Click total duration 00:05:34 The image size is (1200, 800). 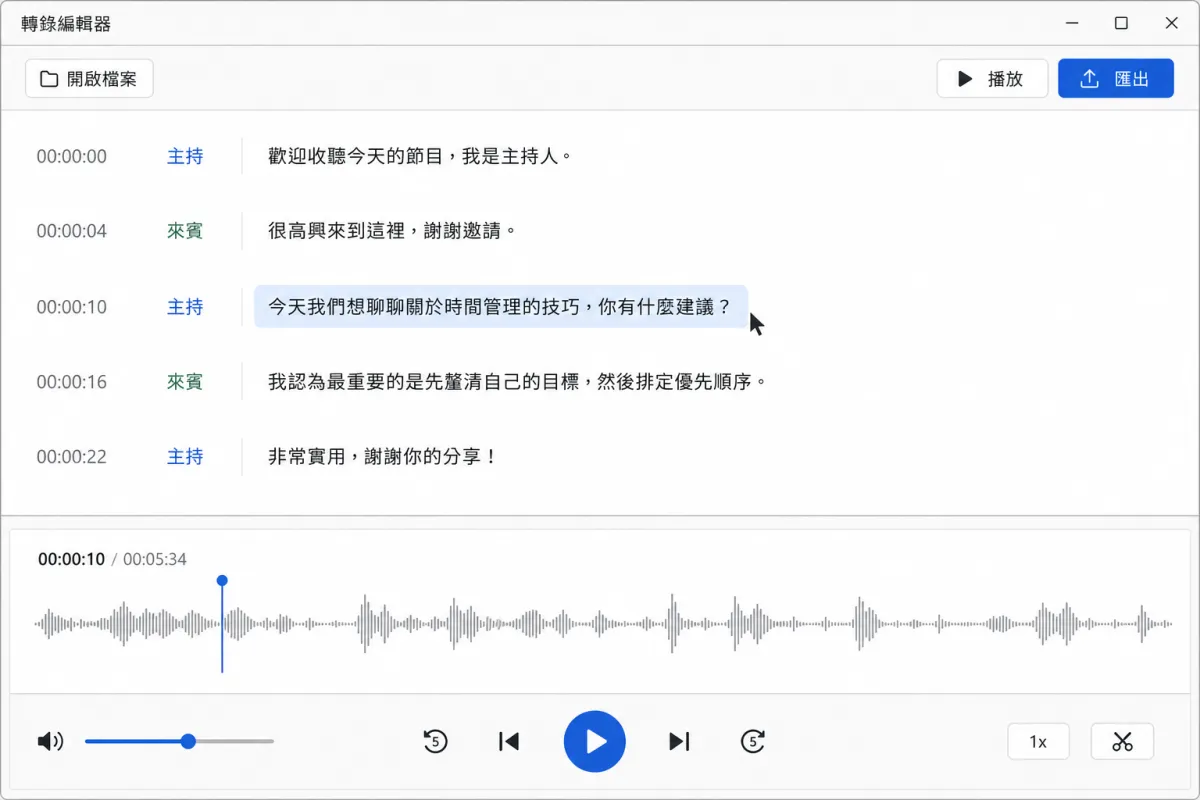point(155,559)
